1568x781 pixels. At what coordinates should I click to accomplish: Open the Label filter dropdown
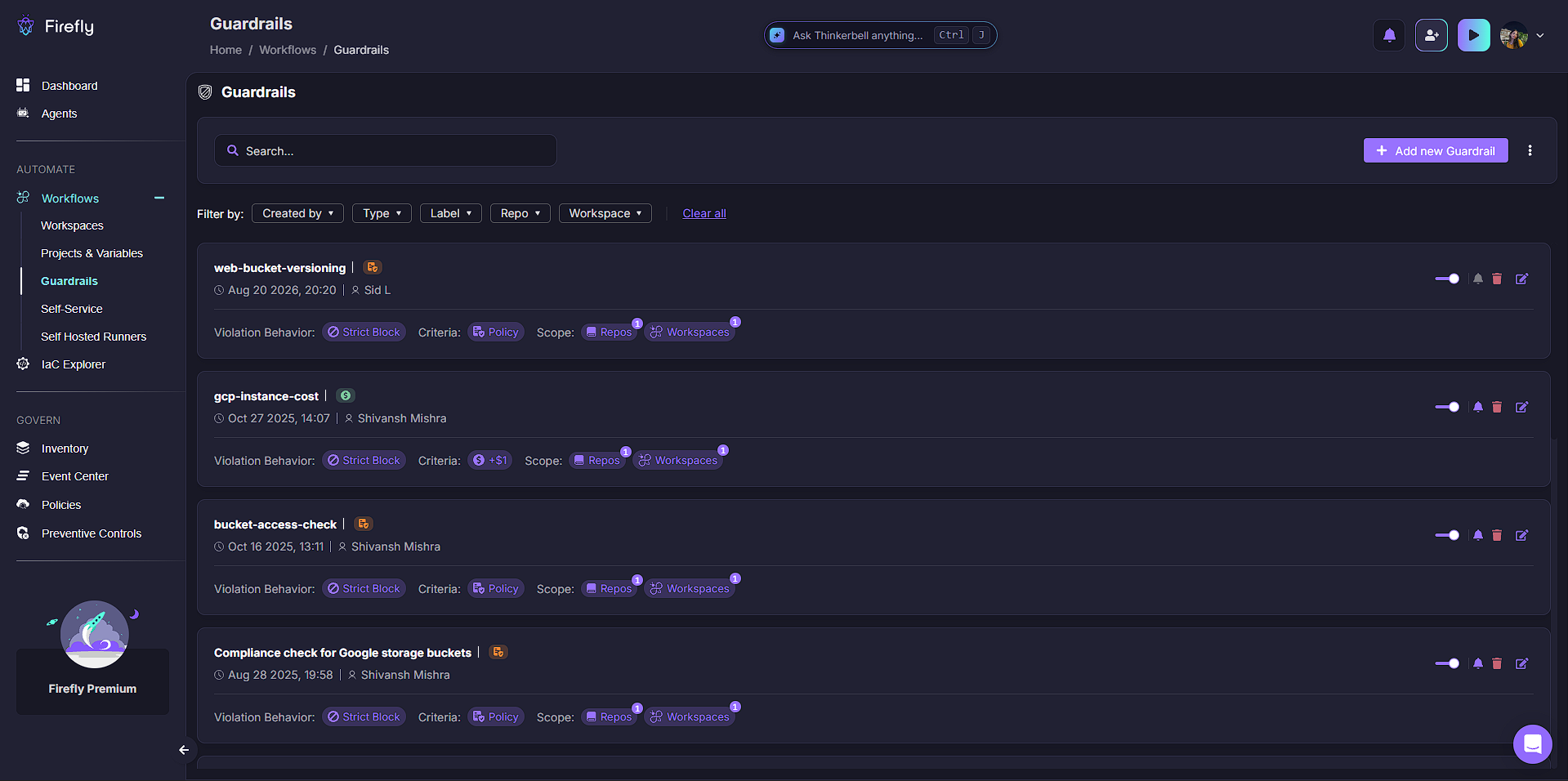[x=451, y=213]
